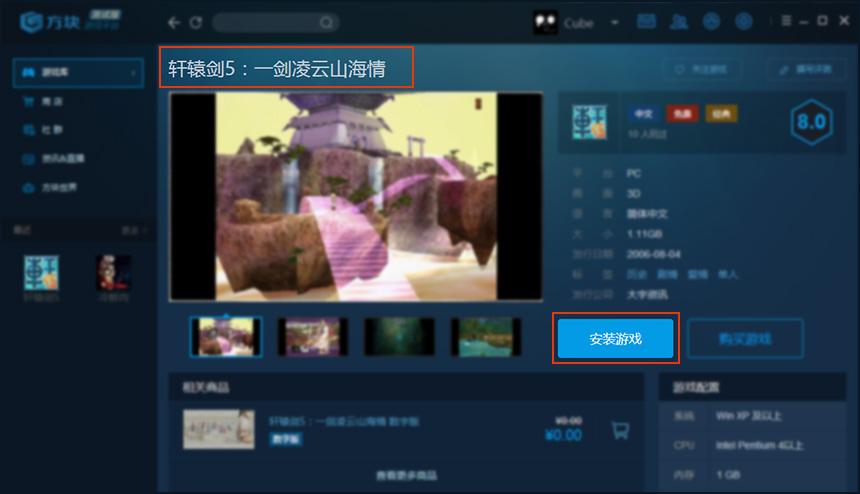Click the follow game button with the heart icon
The width and height of the screenshot is (860, 494).
tap(701, 70)
